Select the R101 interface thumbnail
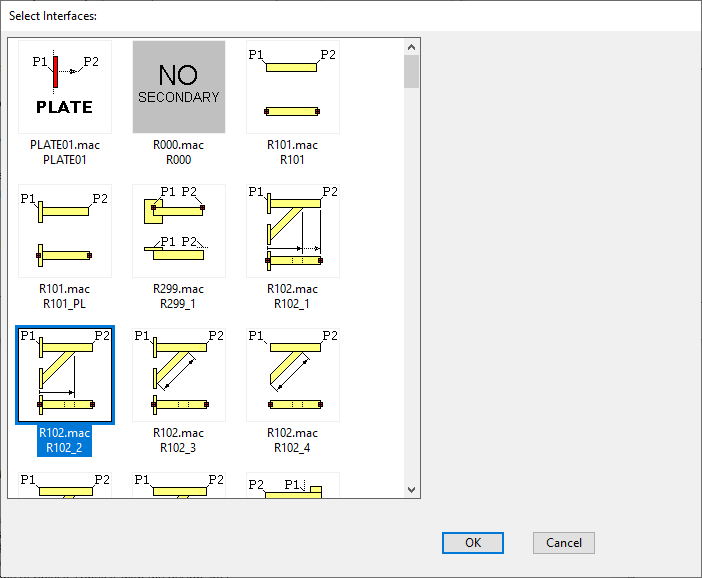 tap(292, 87)
